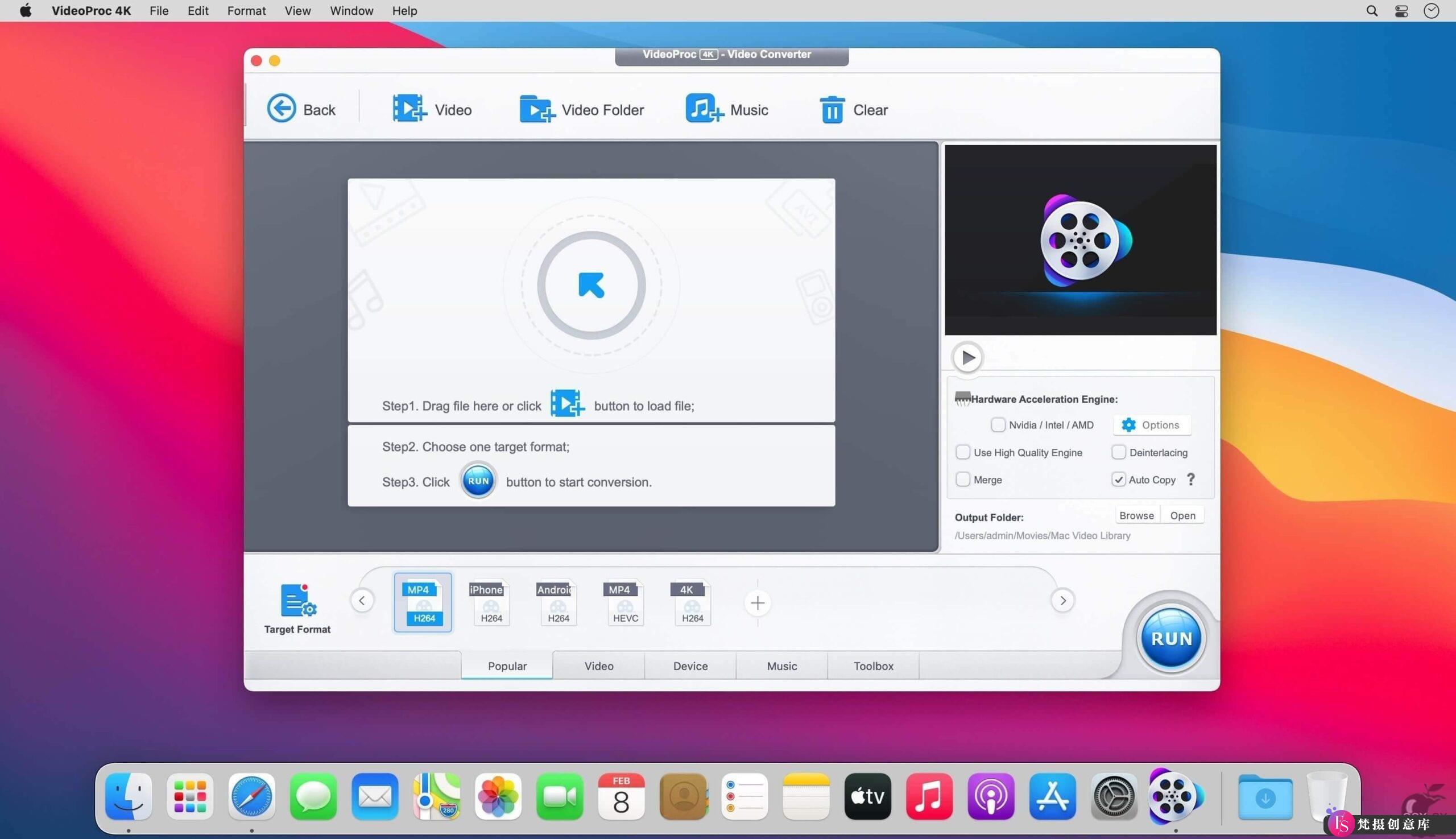Viewport: 1456px width, 839px height.
Task: Enable the Merge checkbox
Action: pos(963,479)
